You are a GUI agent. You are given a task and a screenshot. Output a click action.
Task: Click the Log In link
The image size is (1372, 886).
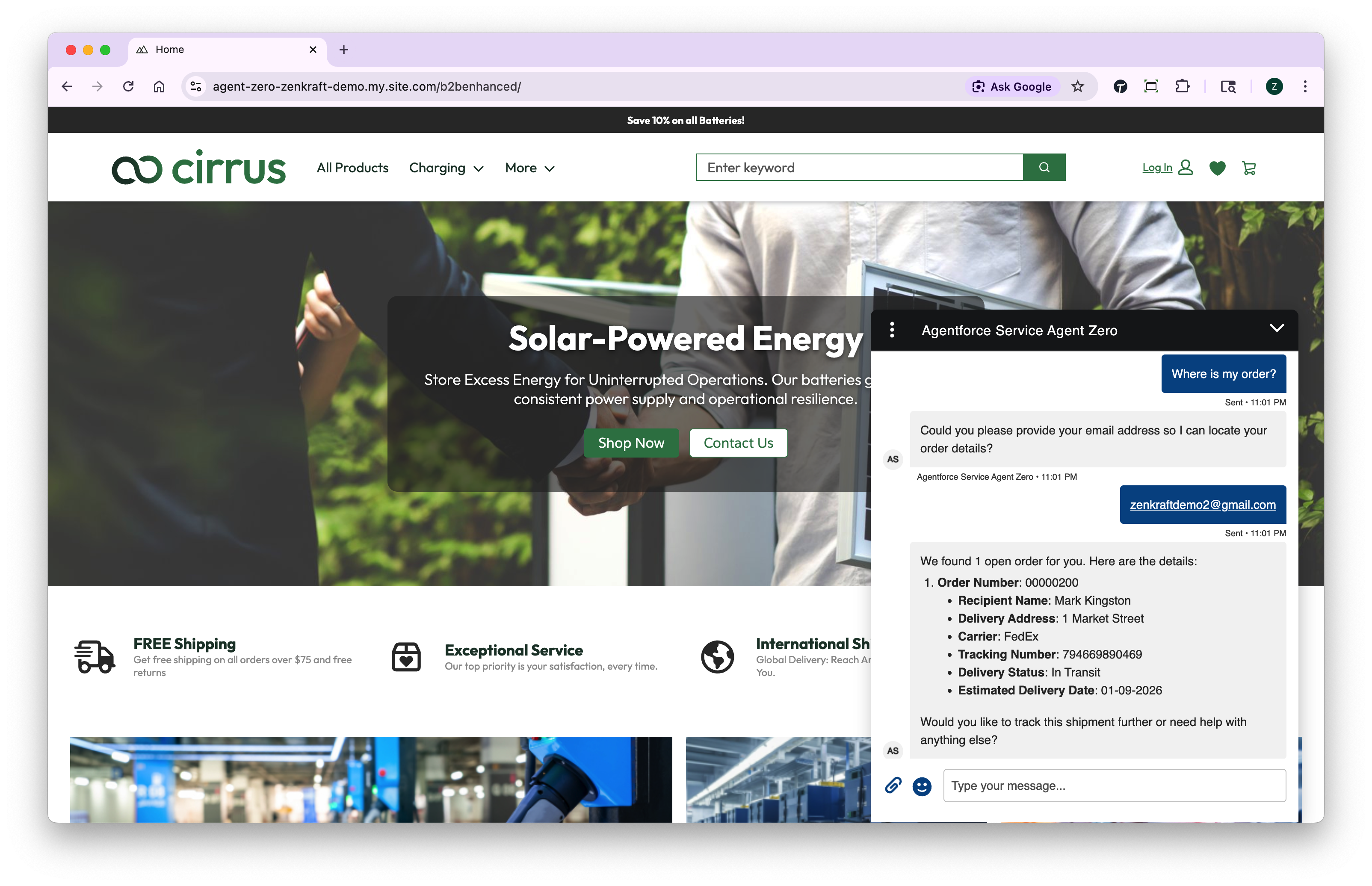1157,168
